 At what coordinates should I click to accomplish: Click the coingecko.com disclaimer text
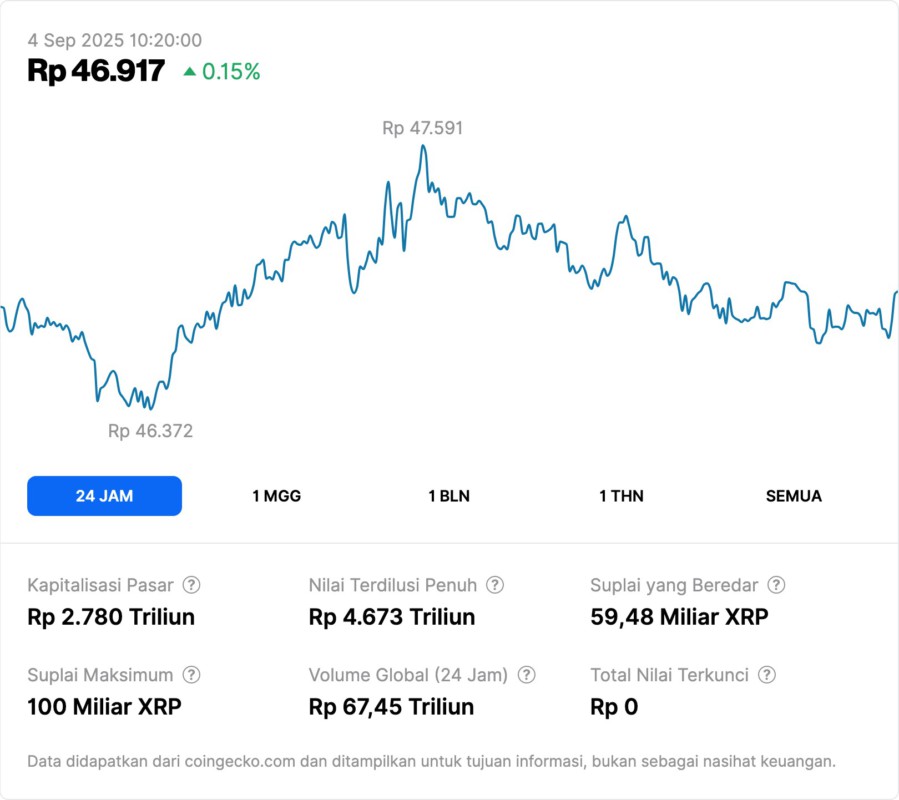[431, 762]
